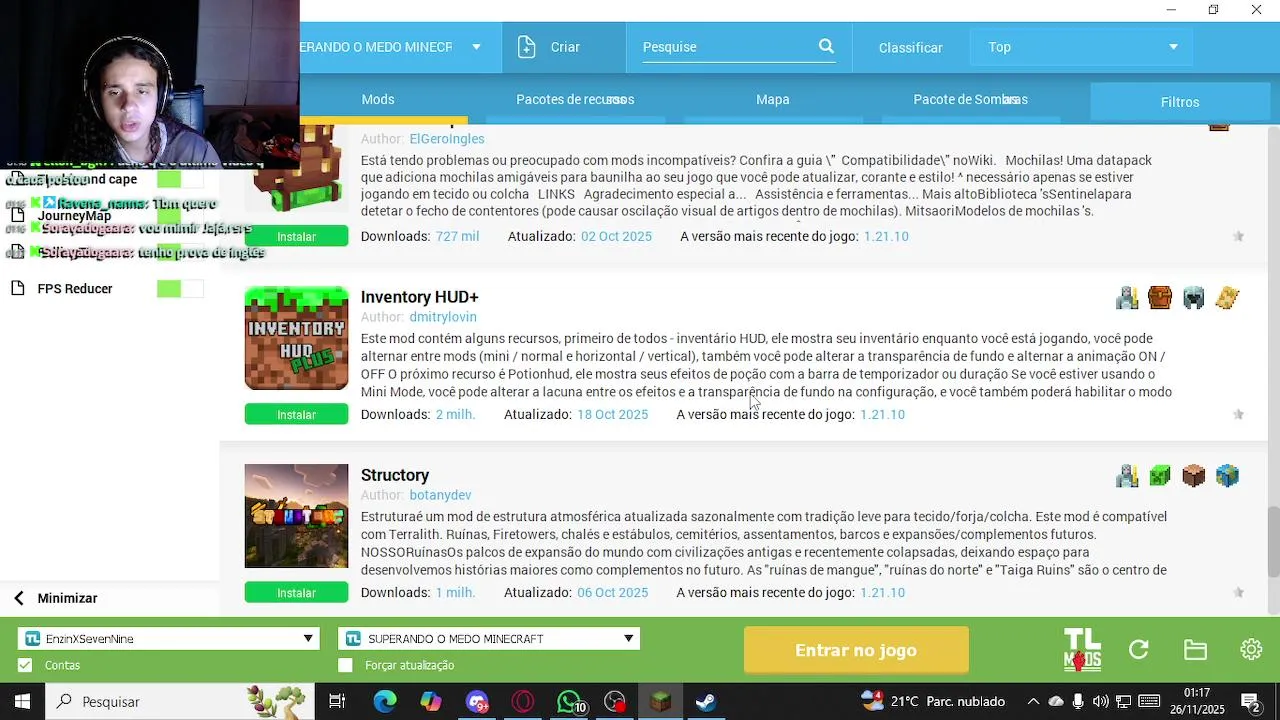Click the file icon beside JourneyMap
Screen dimensions: 1280x720
point(17,215)
